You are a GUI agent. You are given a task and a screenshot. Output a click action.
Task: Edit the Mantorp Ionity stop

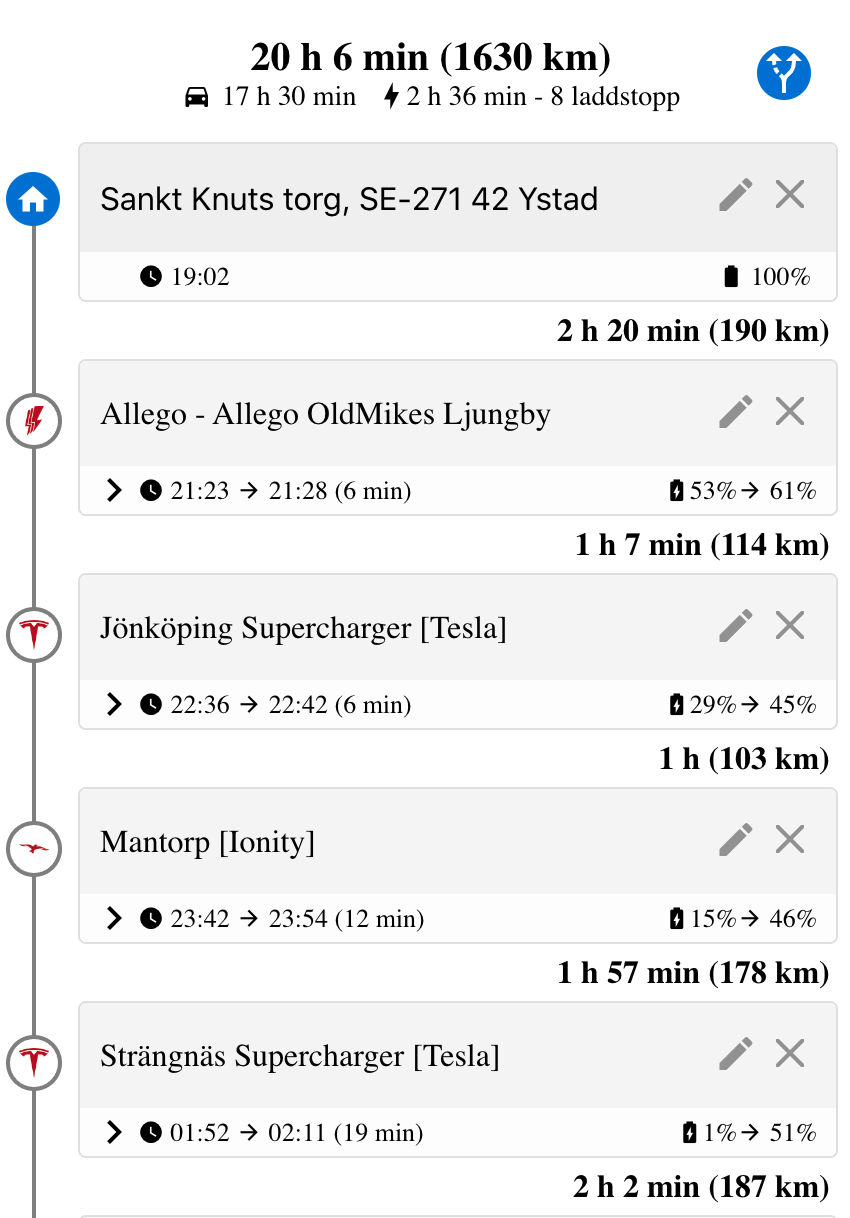735,840
